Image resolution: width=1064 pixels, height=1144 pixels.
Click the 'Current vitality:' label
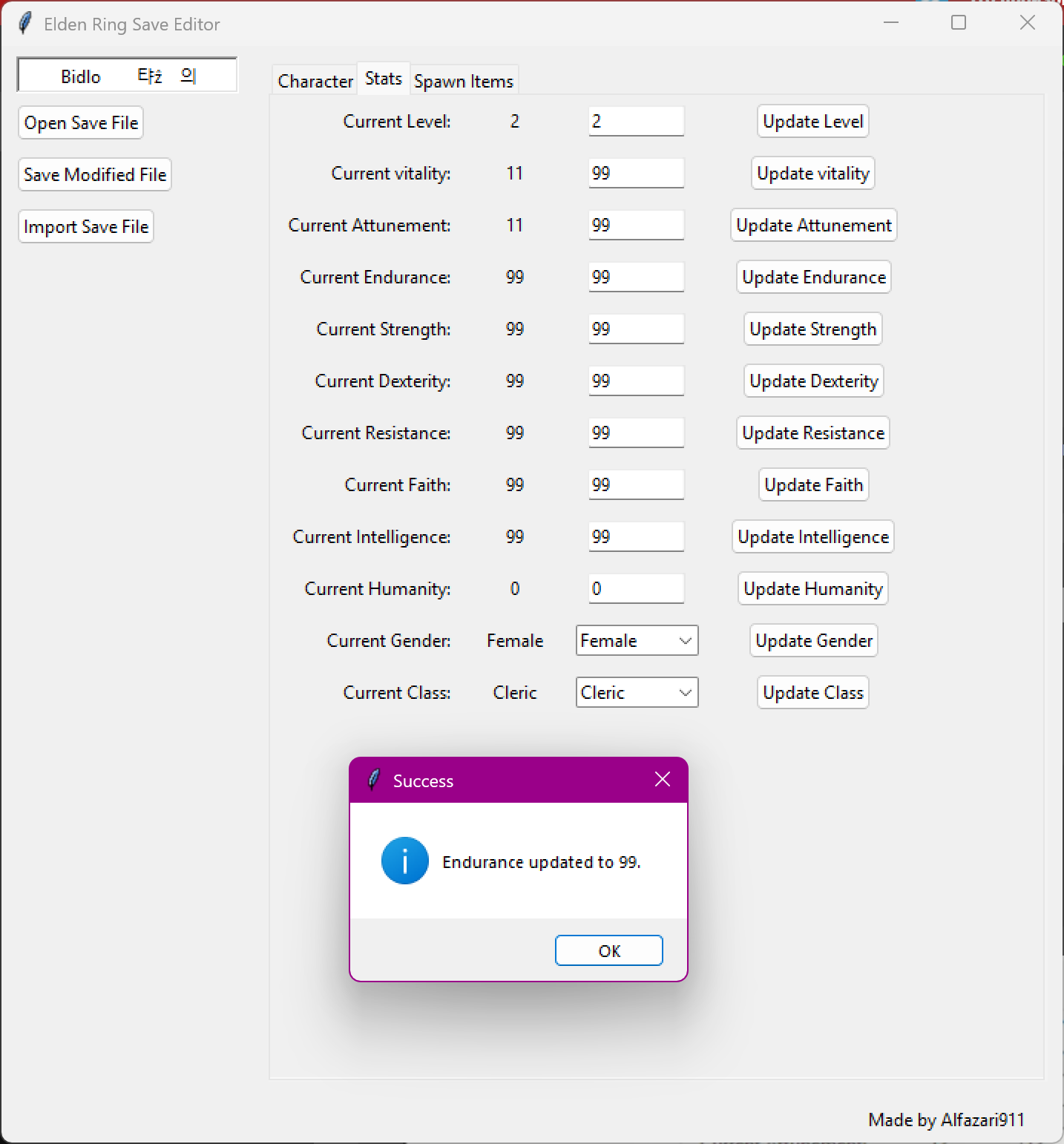point(391,174)
